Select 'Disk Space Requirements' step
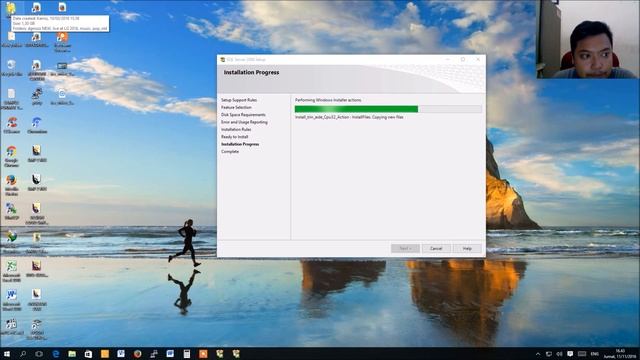The width and height of the screenshot is (640, 360). tap(243, 115)
